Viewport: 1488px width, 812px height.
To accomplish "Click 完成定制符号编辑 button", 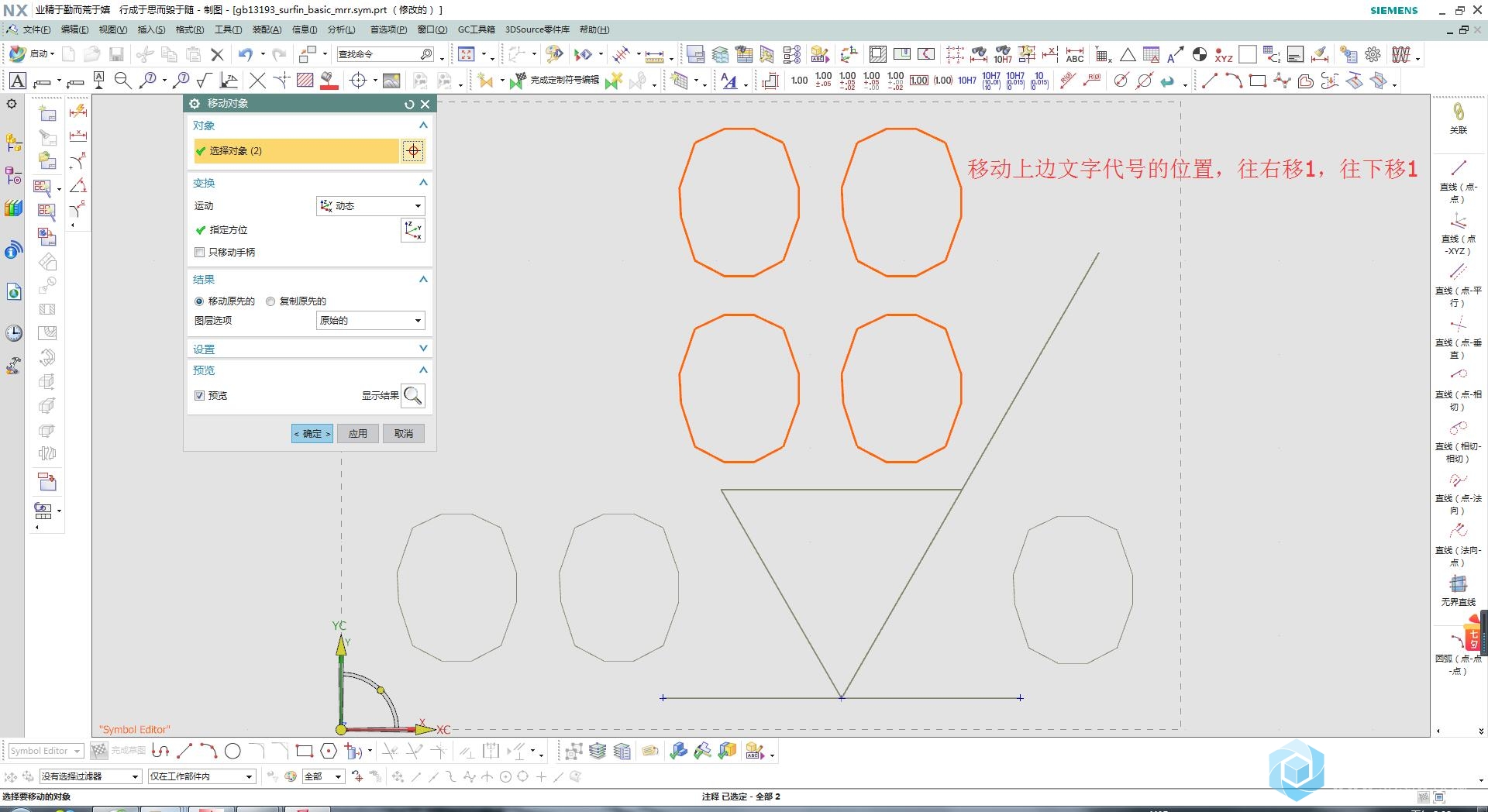I will 555,81.
